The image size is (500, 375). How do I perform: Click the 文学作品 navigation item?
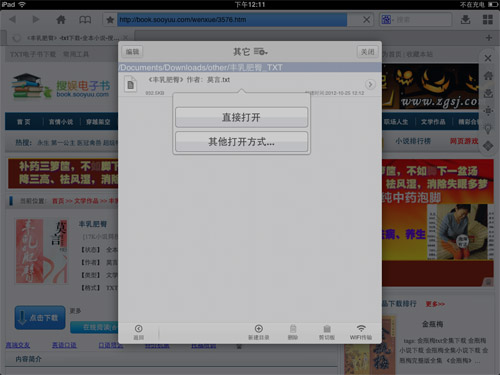coord(433,122)
